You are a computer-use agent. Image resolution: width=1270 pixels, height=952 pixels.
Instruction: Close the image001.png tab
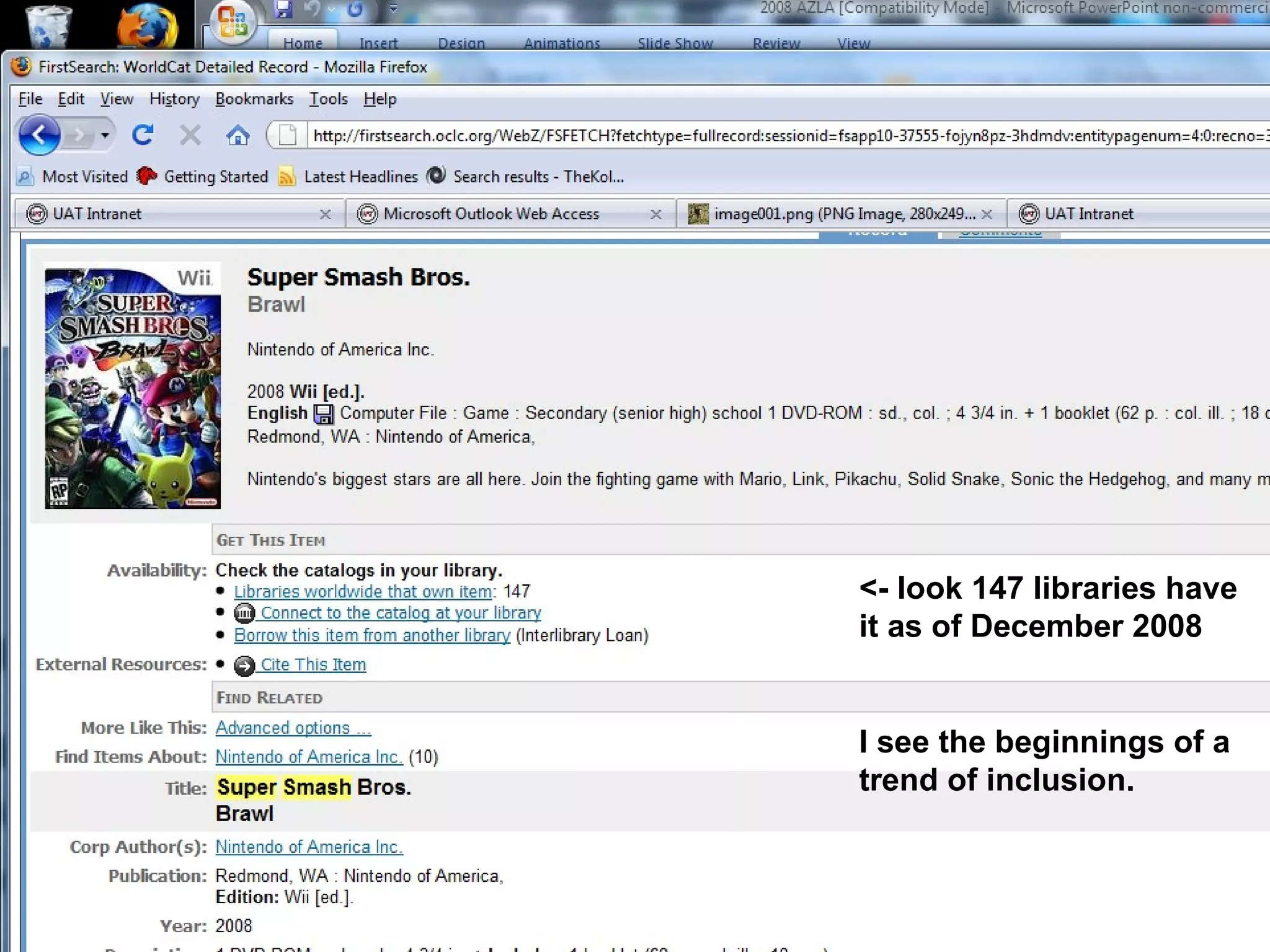point(987,214)
